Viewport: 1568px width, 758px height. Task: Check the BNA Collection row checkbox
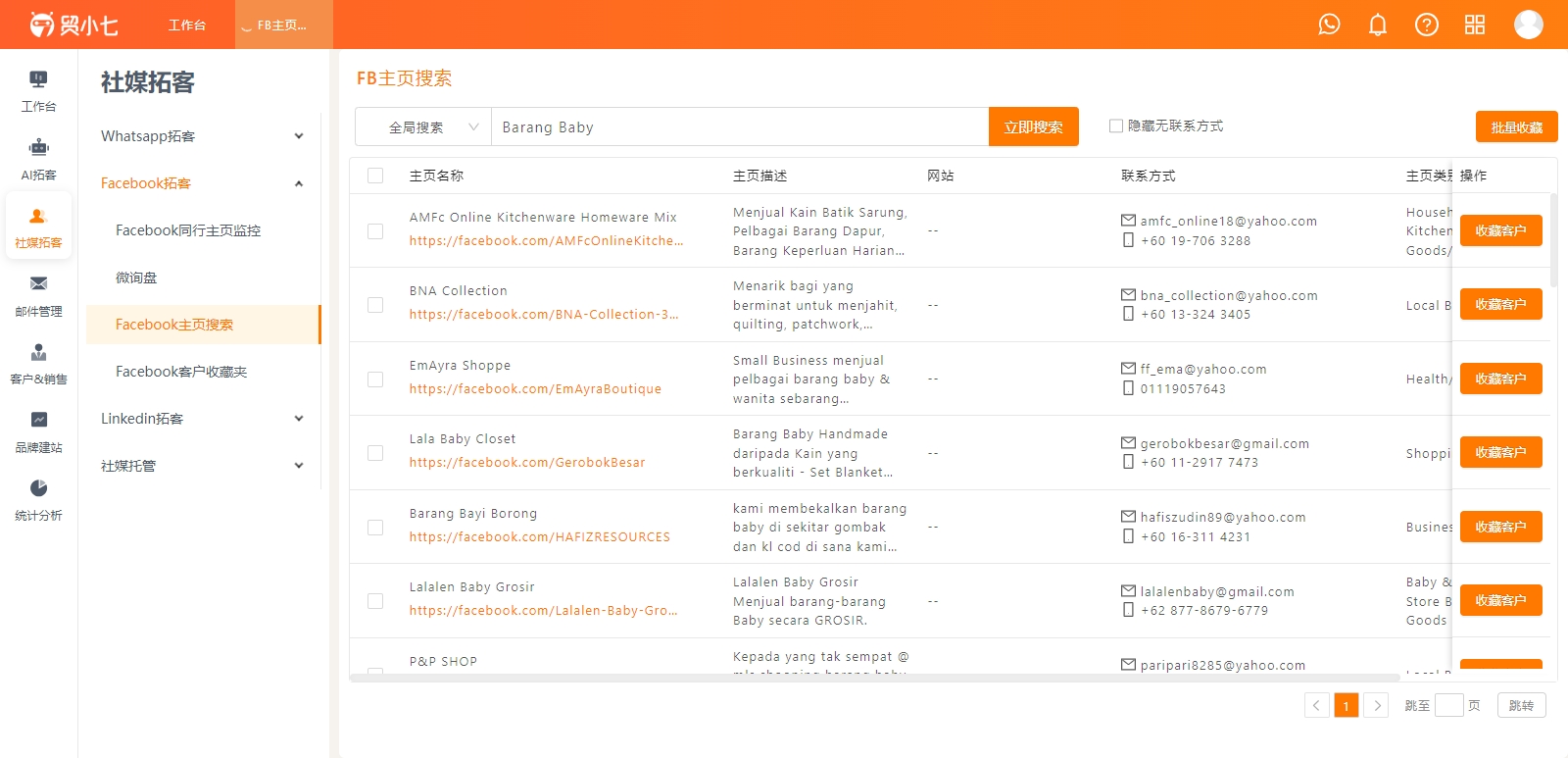click(375, 305)
